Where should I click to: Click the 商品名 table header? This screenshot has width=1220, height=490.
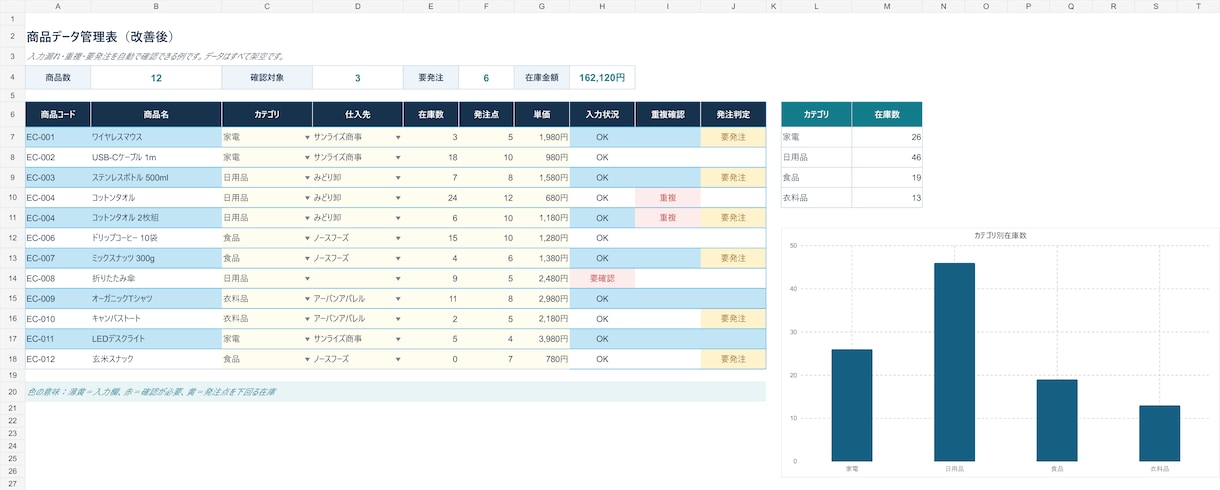point(156,114)
